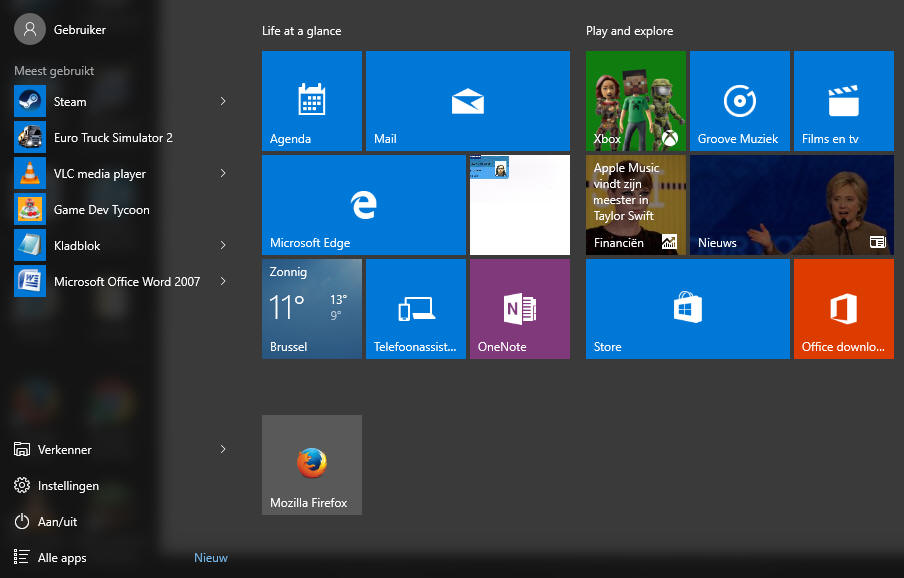The width and height of the screenshot is (904, 578).
Task: Open the Financiën news tile
Action: coord(636,205)
